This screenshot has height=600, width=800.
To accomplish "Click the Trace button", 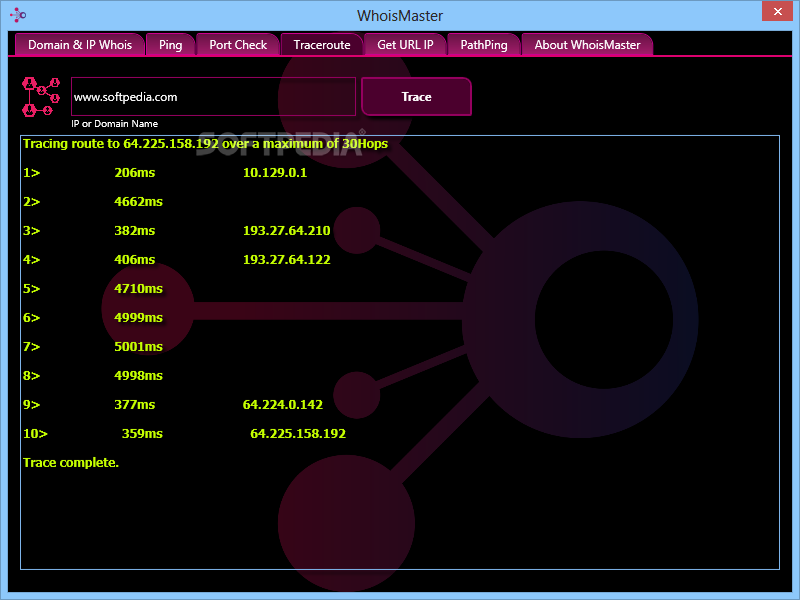I will click(416, 96).
